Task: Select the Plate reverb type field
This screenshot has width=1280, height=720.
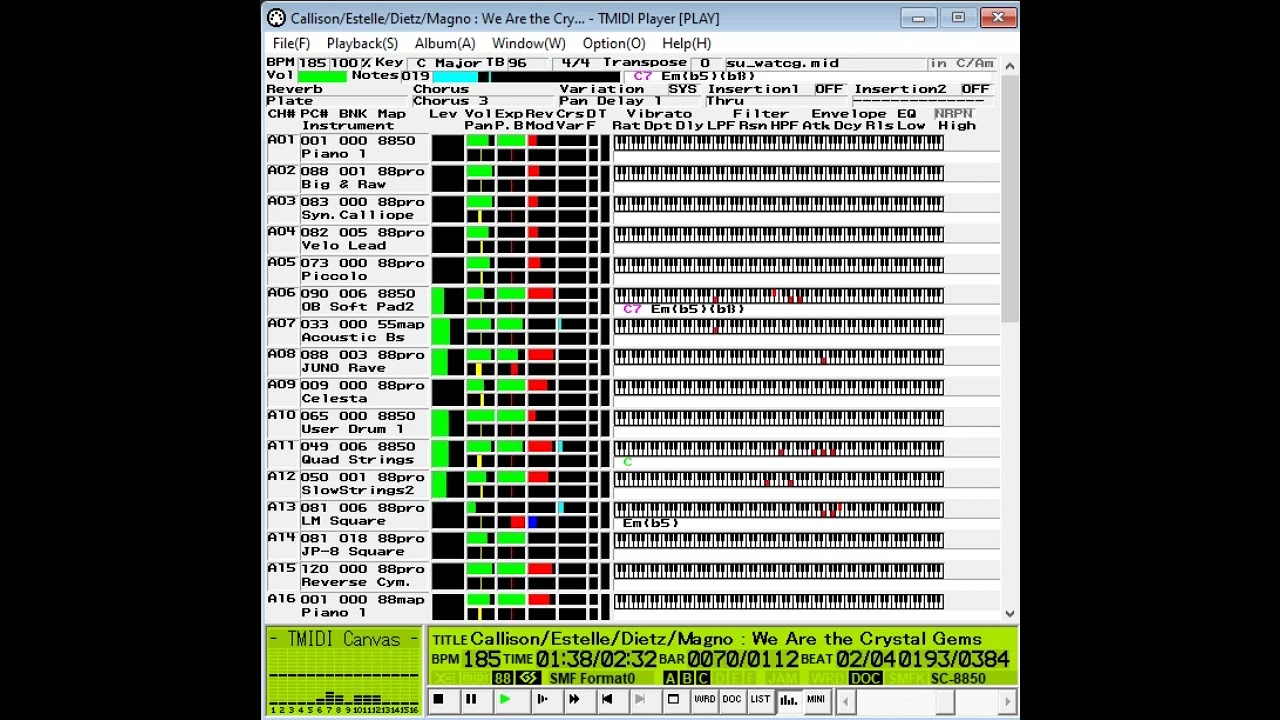Action: point(338,101)
